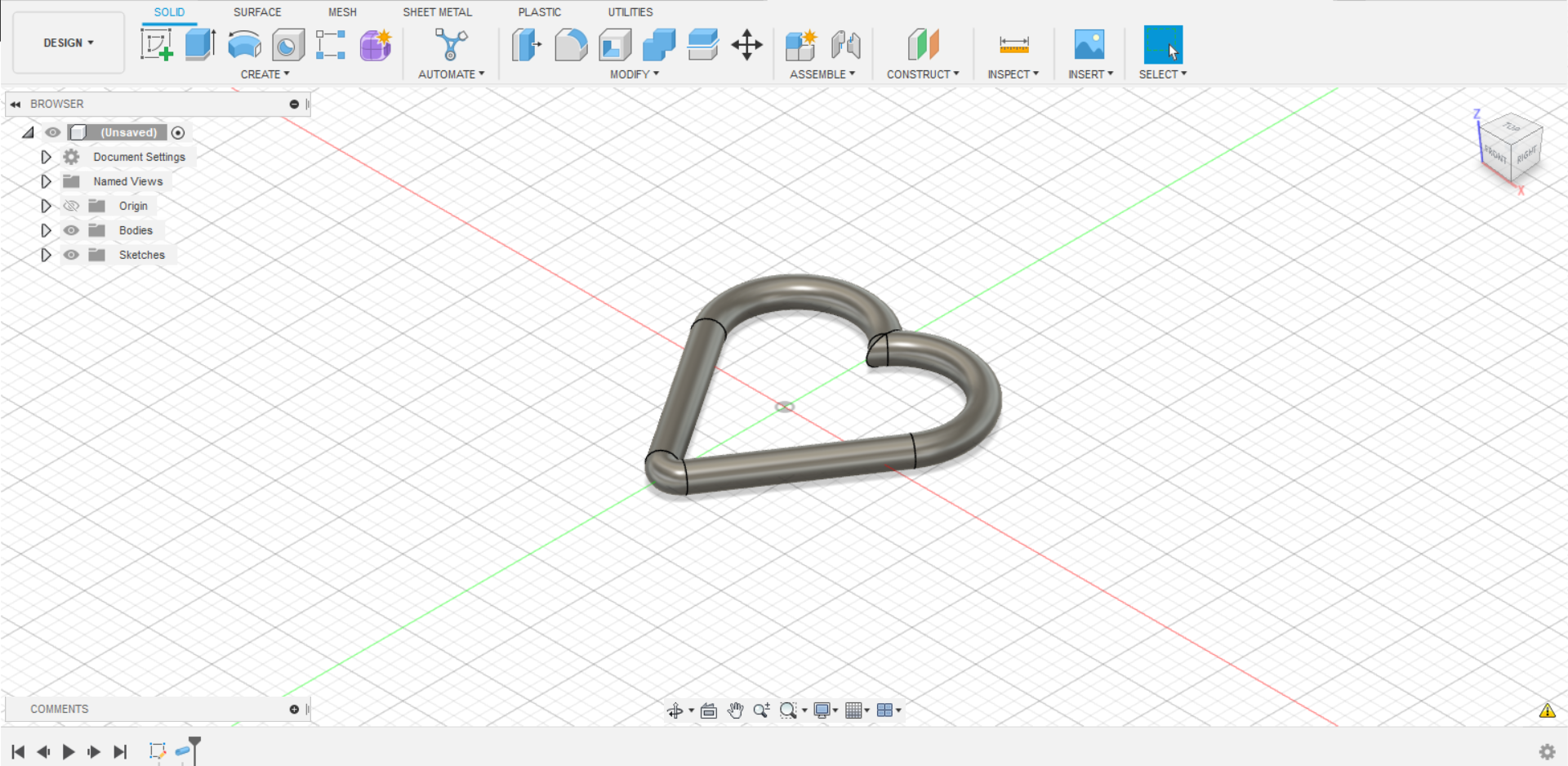Screen dimensions: 1568x766
Task: Open the Viewports layout icon
Action: click(x=884, y=710)
